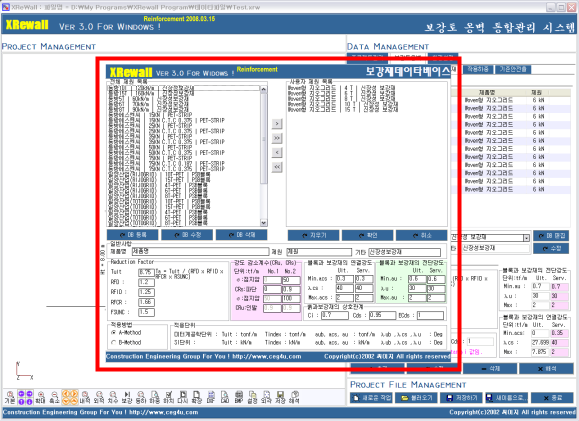Click the 저장하기 save button
This screenshot has height=421, width=579.
461,398
